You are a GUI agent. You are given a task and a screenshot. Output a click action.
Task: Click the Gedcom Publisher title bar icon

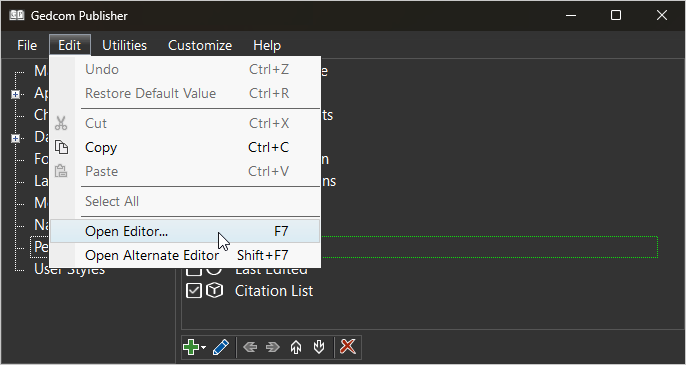click(17, 15)
